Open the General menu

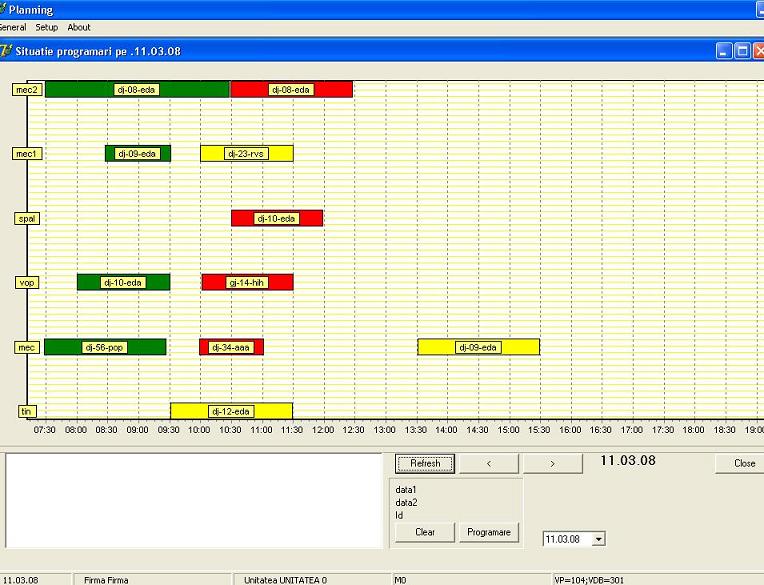[12, 27]
